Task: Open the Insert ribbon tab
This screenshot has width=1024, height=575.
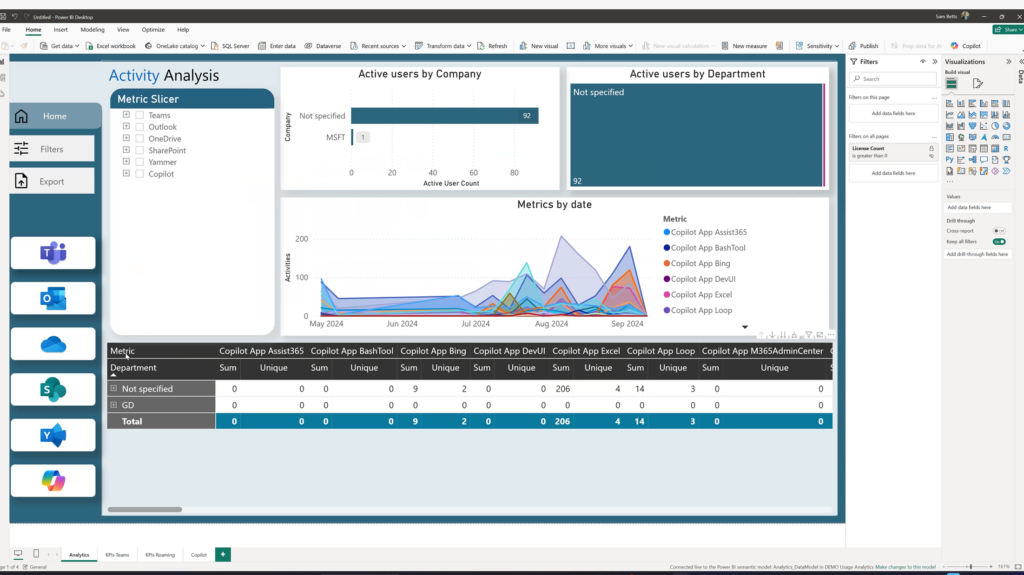Action: click(61, 29)
